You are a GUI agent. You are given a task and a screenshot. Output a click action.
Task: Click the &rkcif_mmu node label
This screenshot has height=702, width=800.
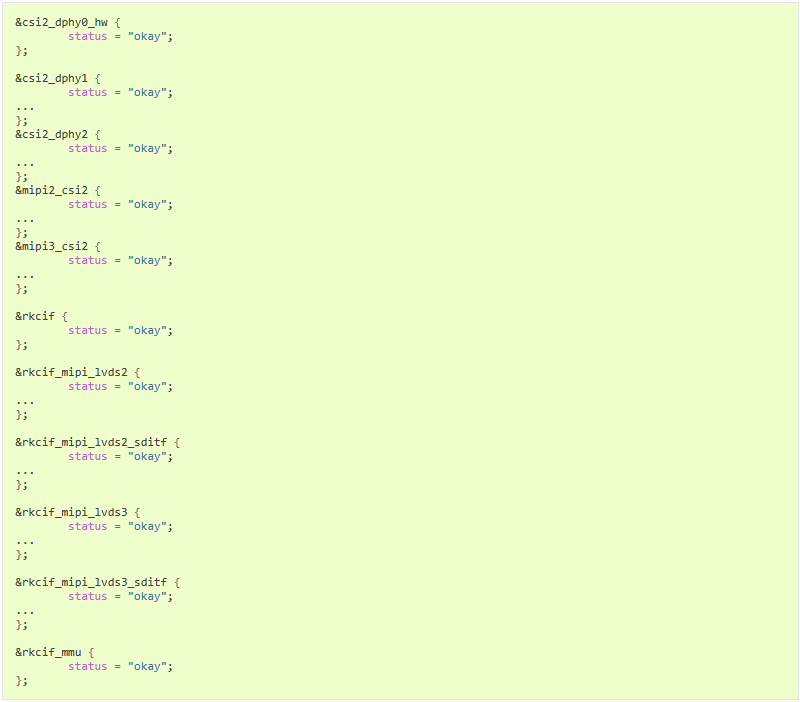pyautogui.click(x=48, y=653)
